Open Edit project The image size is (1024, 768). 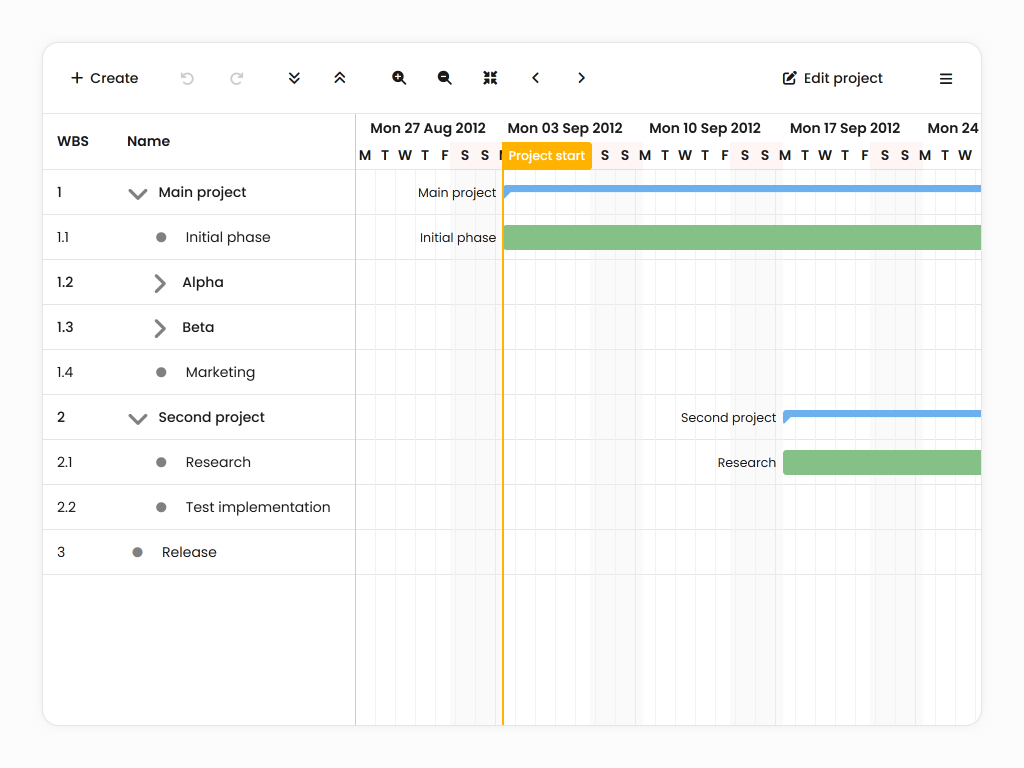833,78
